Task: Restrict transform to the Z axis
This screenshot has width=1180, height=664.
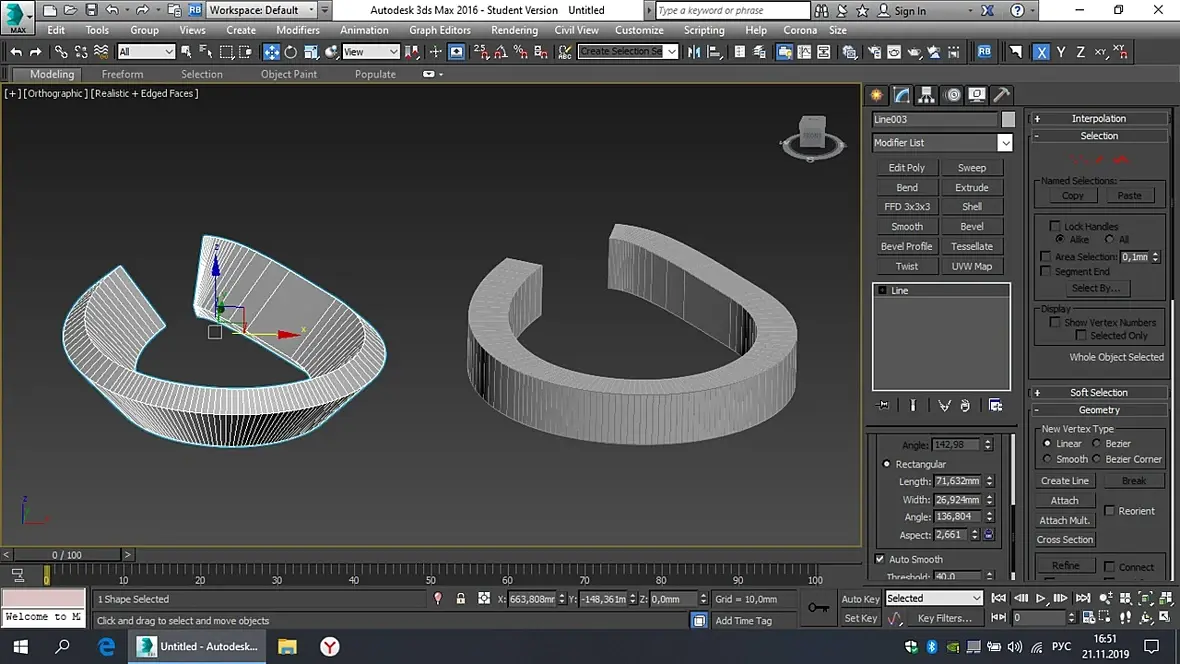Action: pyautogui.click(x=1080, y=52)
